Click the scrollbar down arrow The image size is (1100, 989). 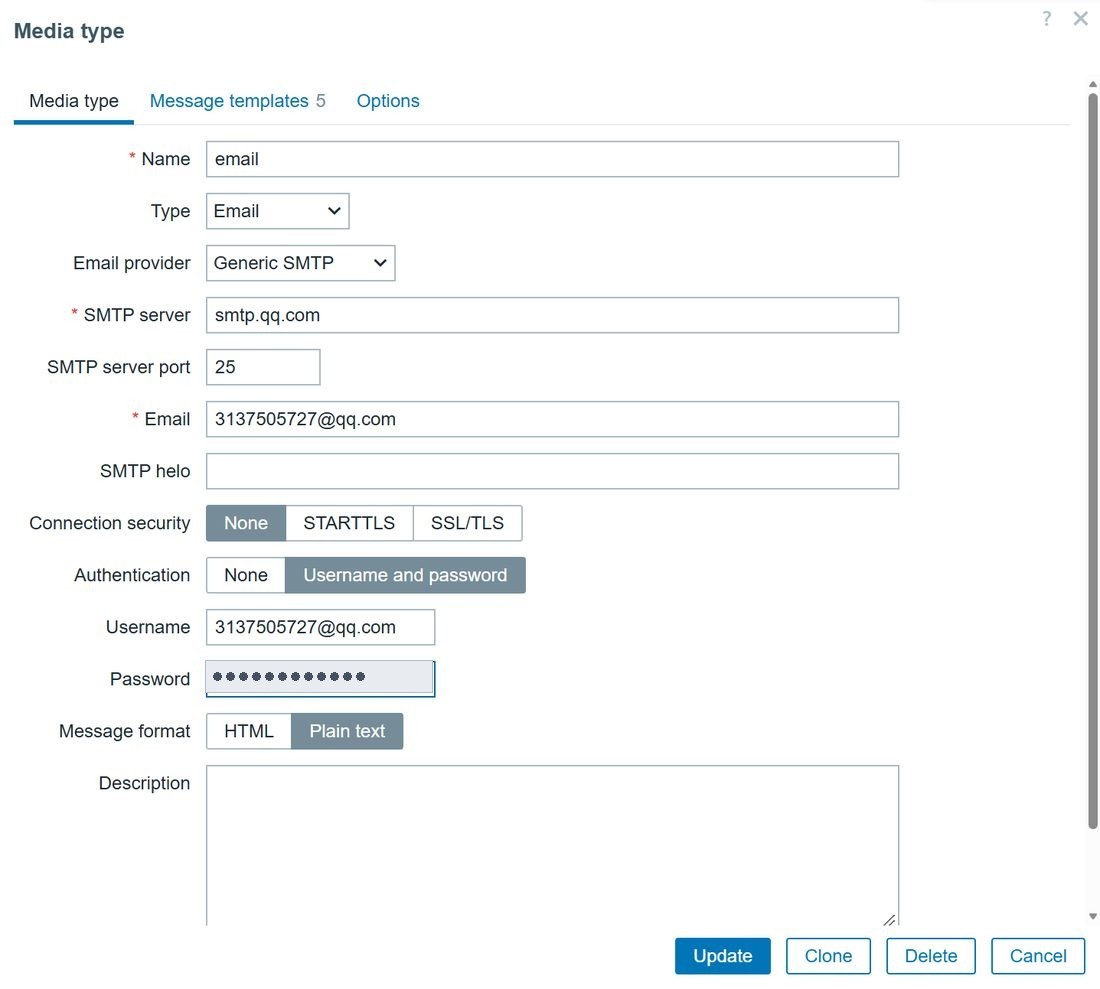(x=1093, y=916)
